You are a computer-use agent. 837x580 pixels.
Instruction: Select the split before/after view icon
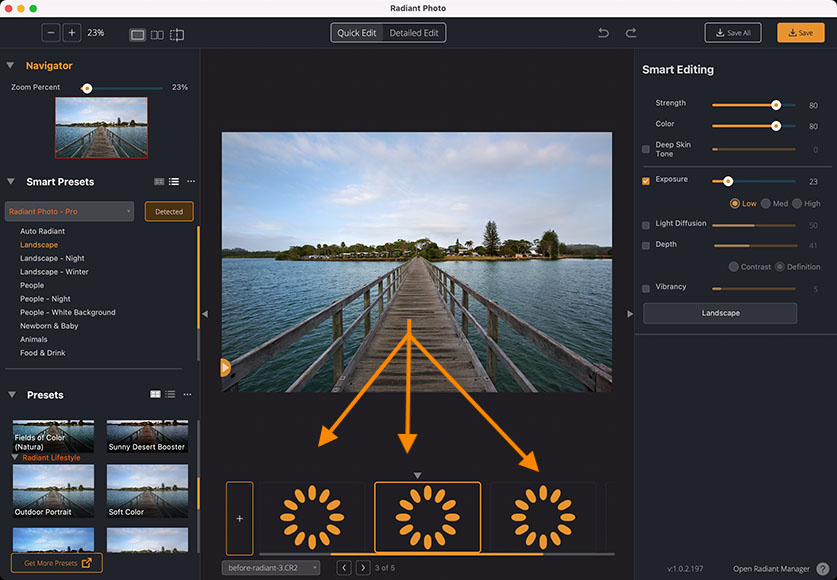pyautogui.click(x=176, y=32)
